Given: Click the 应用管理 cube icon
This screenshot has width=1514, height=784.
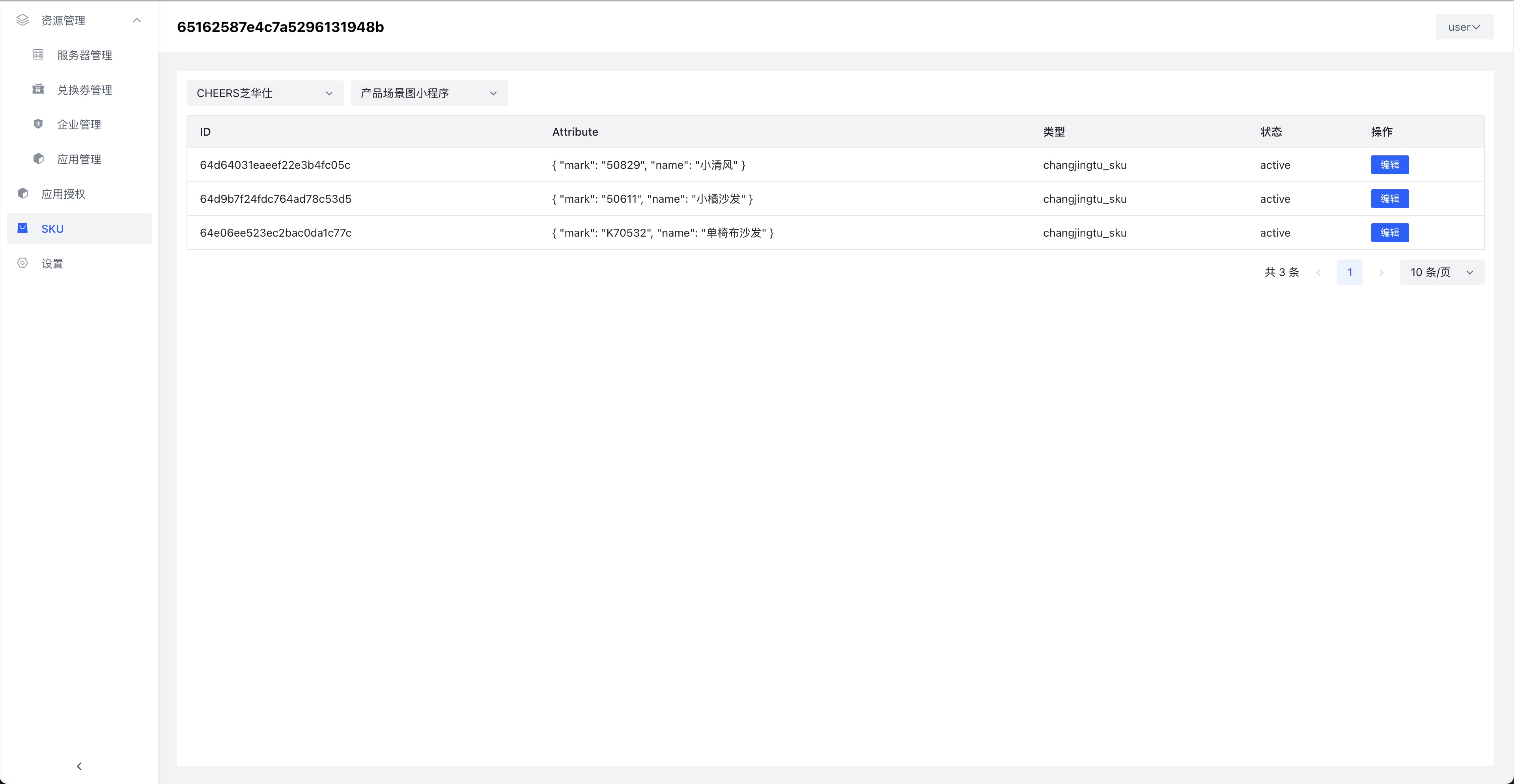Looking at the screenshot, I should tap(38, 159).
